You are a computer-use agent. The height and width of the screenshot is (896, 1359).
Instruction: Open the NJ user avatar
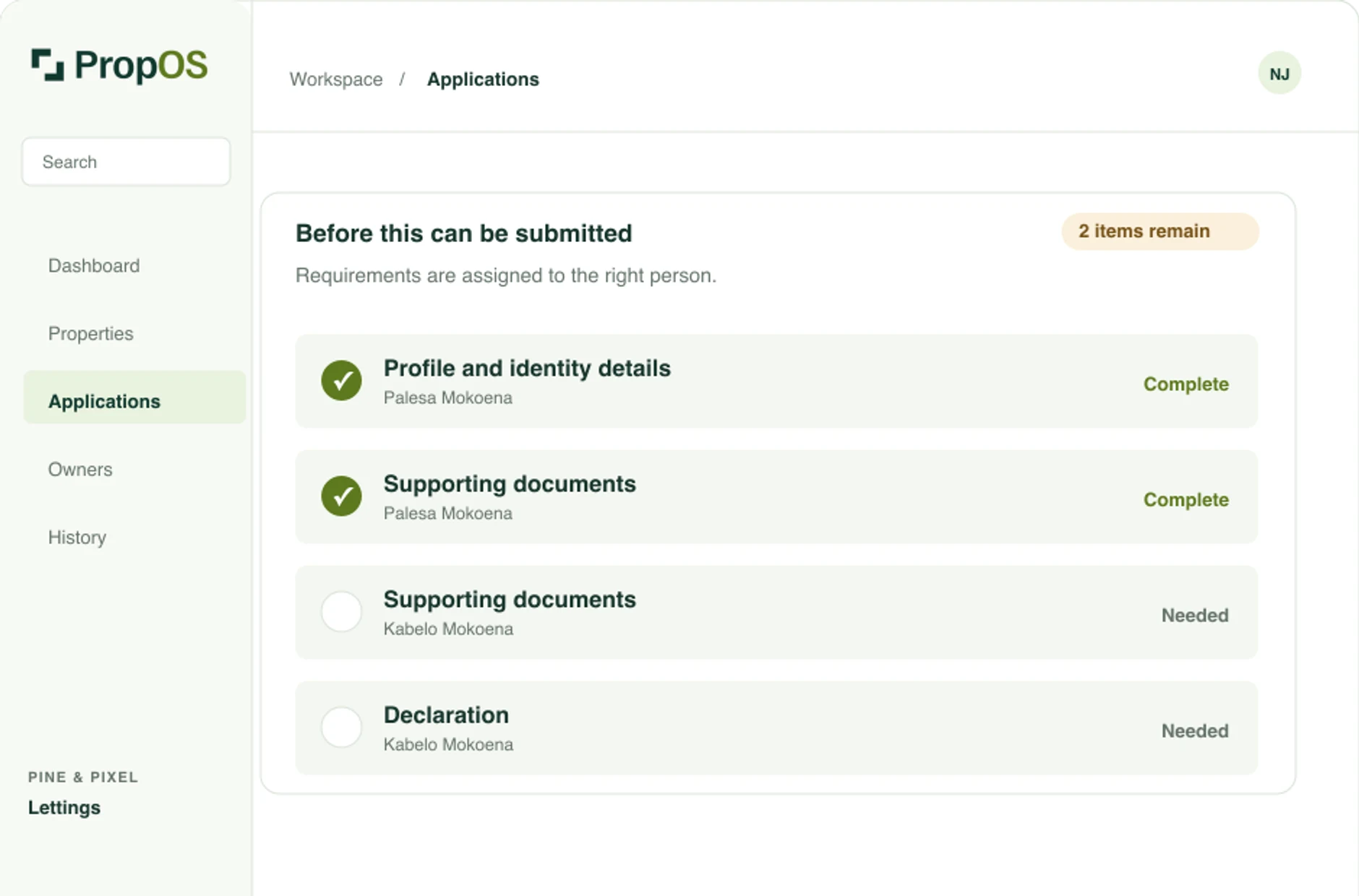click(1279, 74)
